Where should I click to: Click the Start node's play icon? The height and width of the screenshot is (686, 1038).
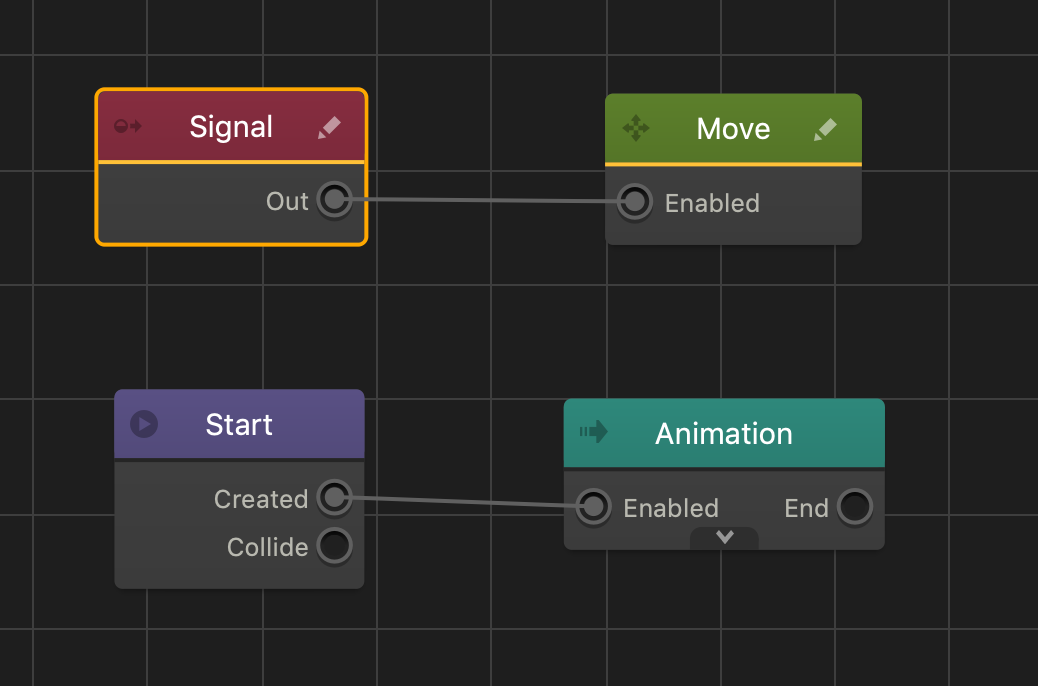[x=144, y=424]
